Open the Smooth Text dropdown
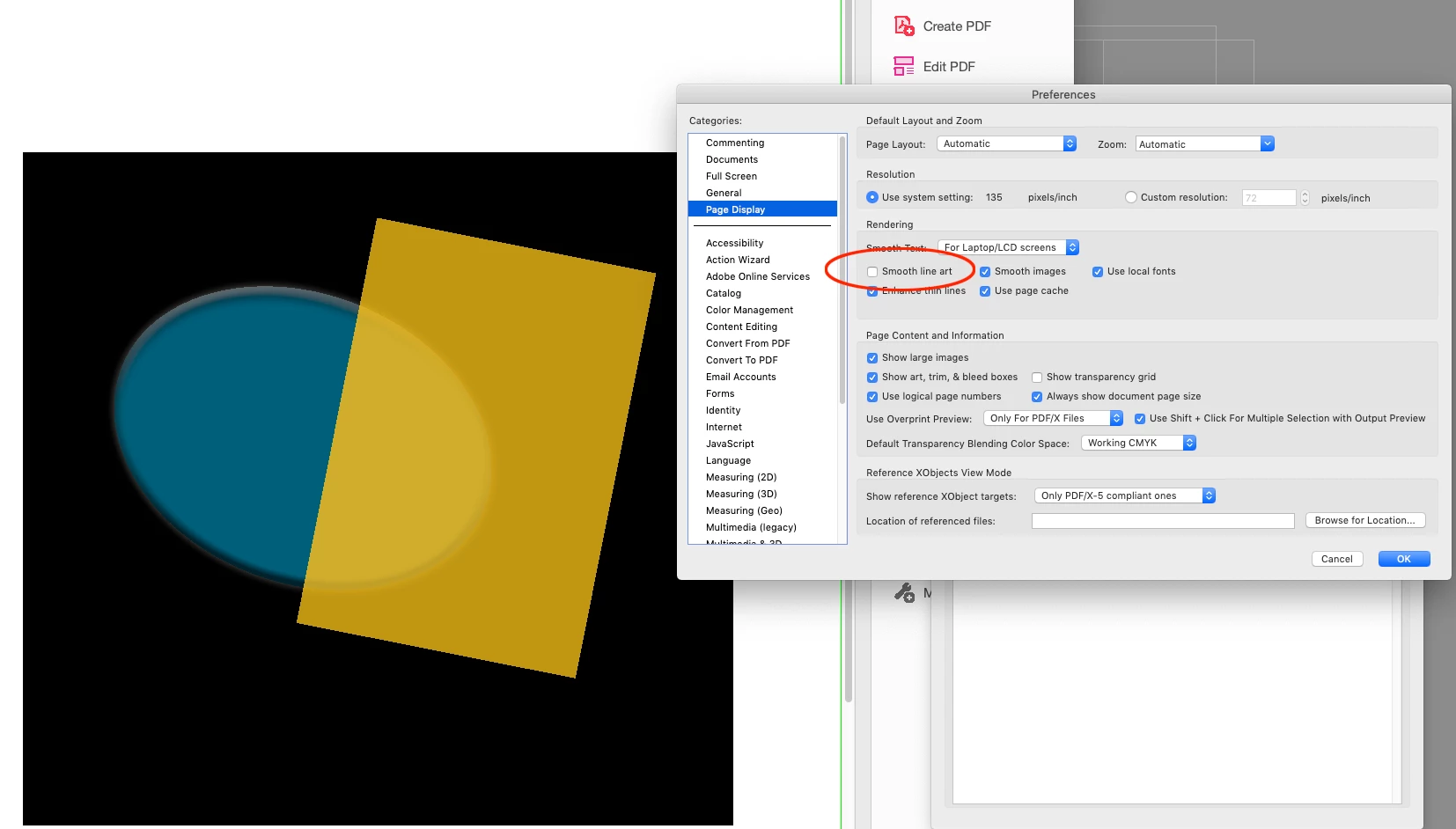This screenshot has width=1456, height=829. 1009,247
